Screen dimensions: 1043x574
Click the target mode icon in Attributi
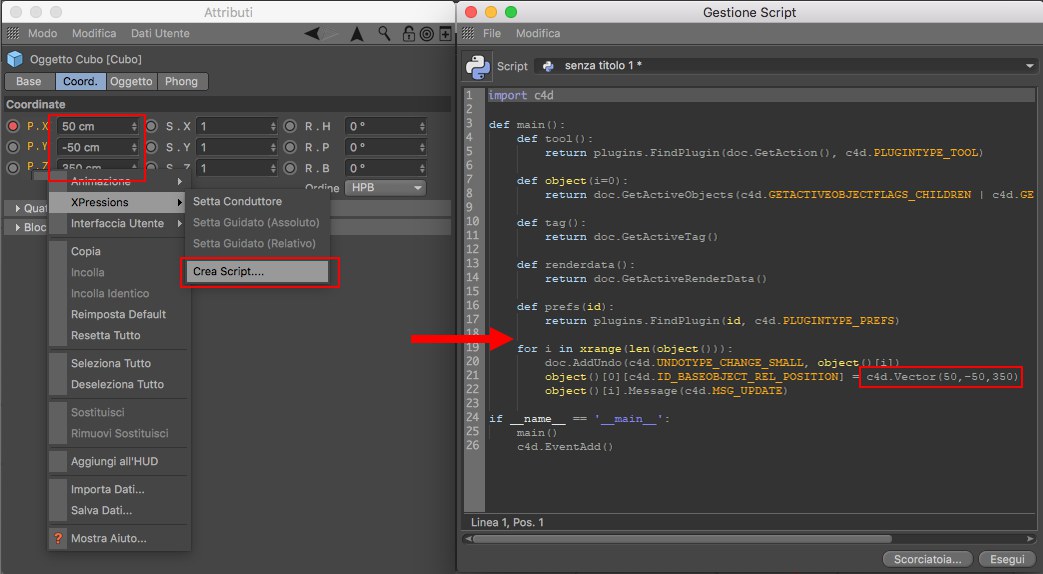click(x=427, y=33)
